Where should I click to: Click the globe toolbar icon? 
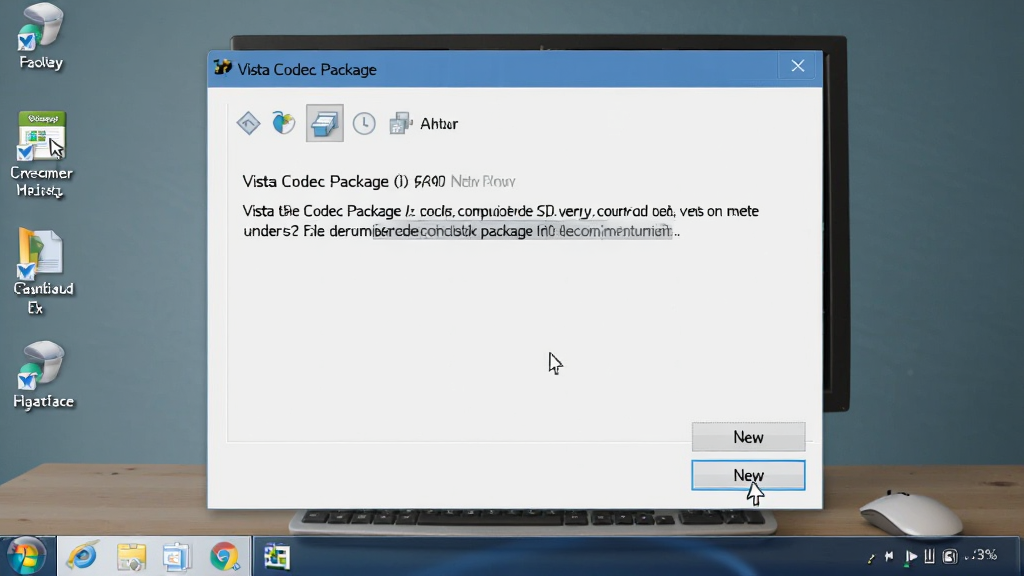283,123
